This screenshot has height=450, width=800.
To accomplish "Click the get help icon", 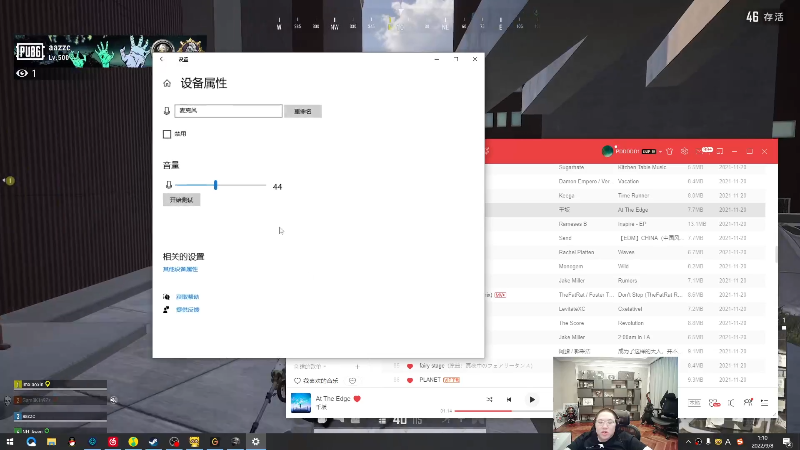I will [x=166, y=297].
